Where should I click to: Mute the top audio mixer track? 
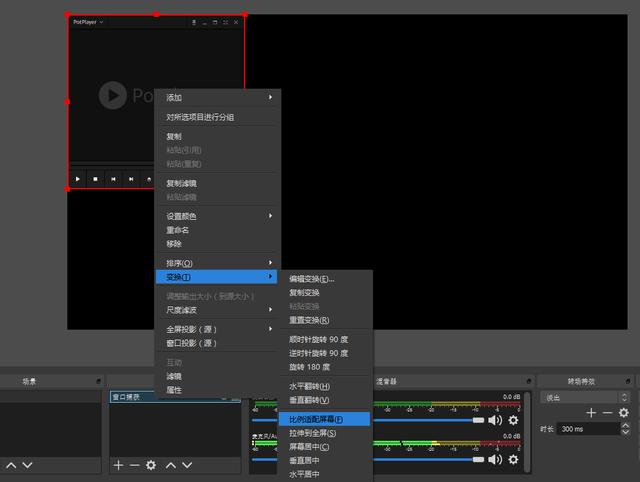[x=495, y=420]
